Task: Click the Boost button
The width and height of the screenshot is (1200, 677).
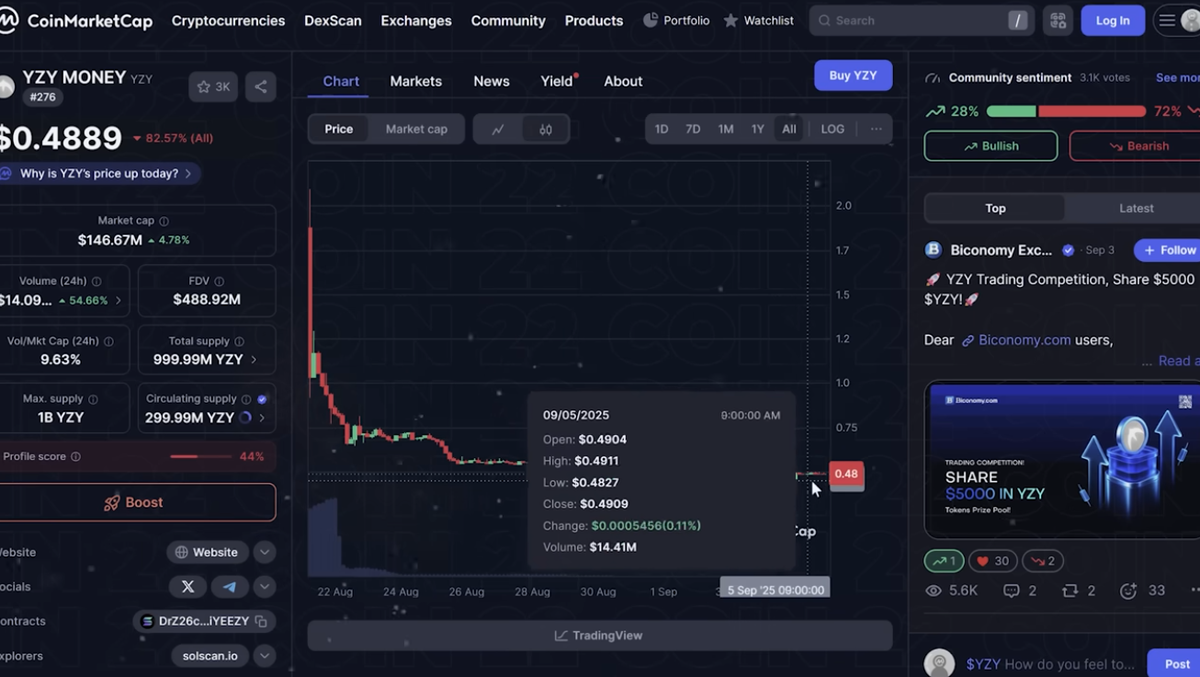Action: 137,502
